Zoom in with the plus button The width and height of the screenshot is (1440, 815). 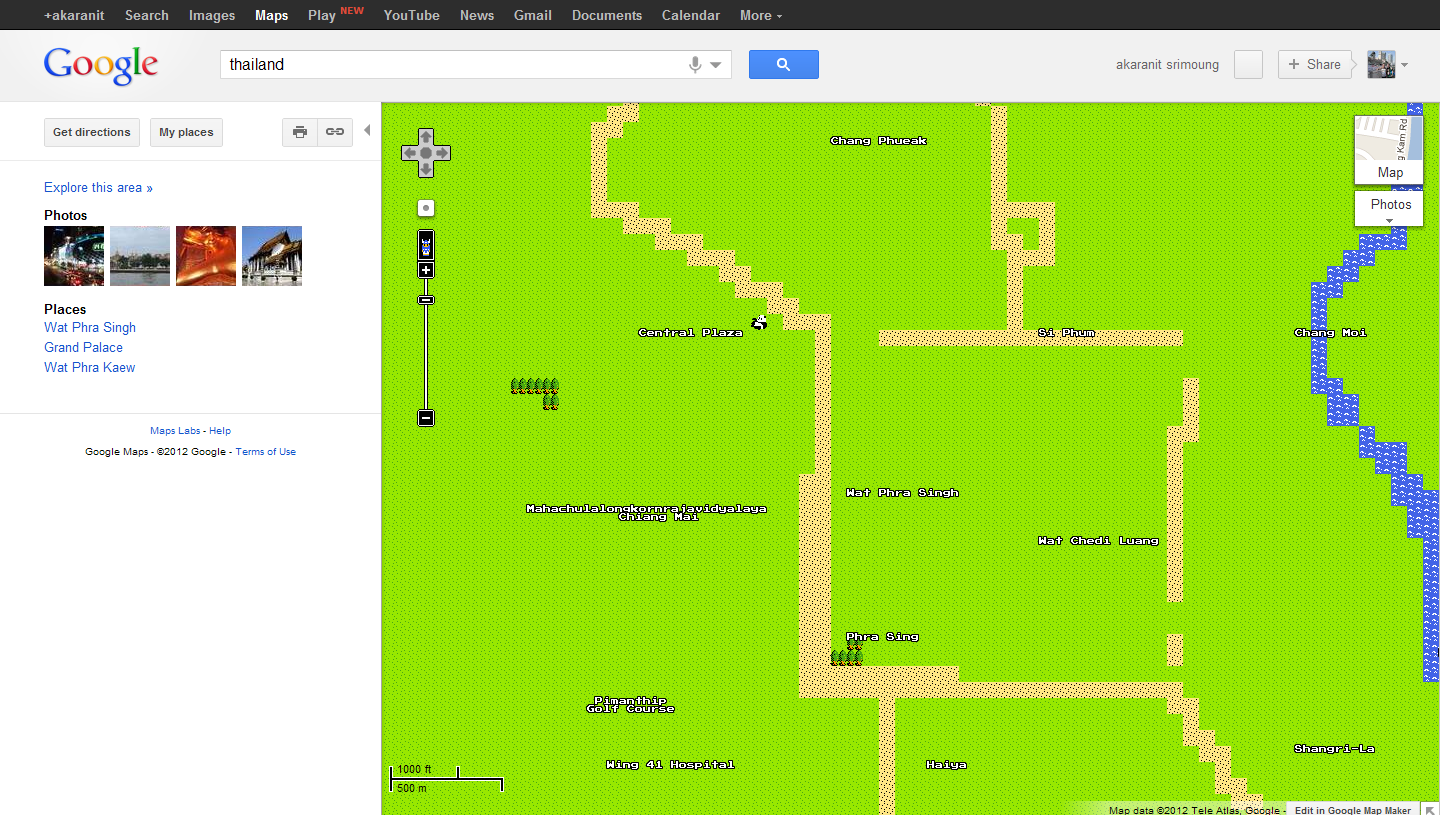click(x=426, y=270)
